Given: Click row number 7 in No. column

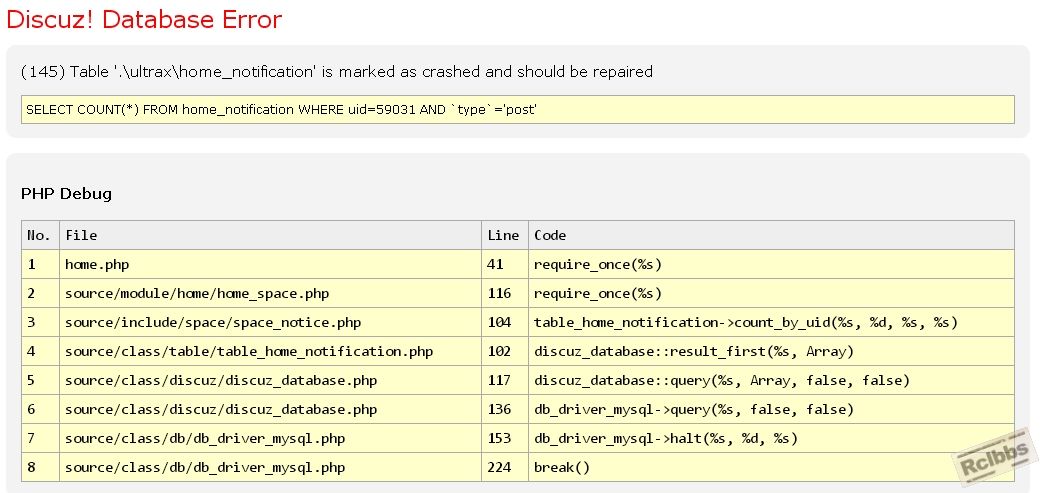Looking at the screenshot, I should coord(41,438).
